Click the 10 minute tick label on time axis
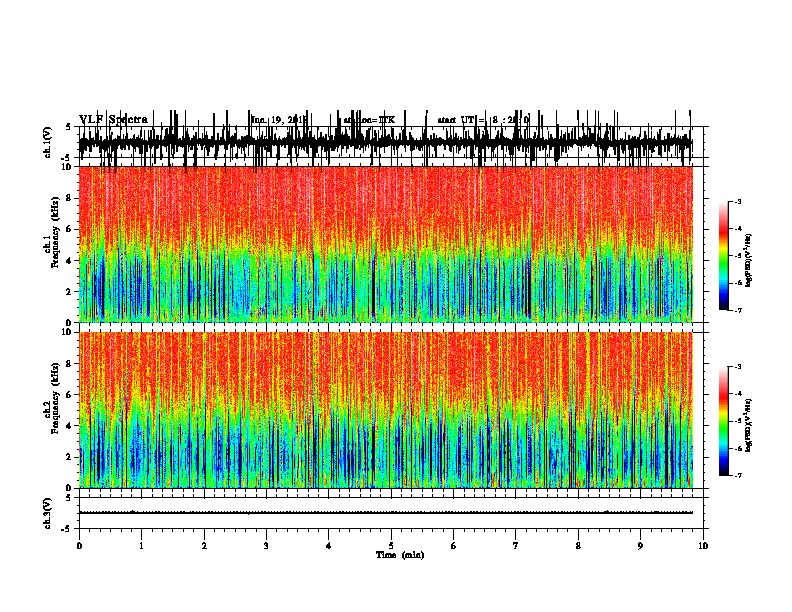792x612 pixels. 703,546
